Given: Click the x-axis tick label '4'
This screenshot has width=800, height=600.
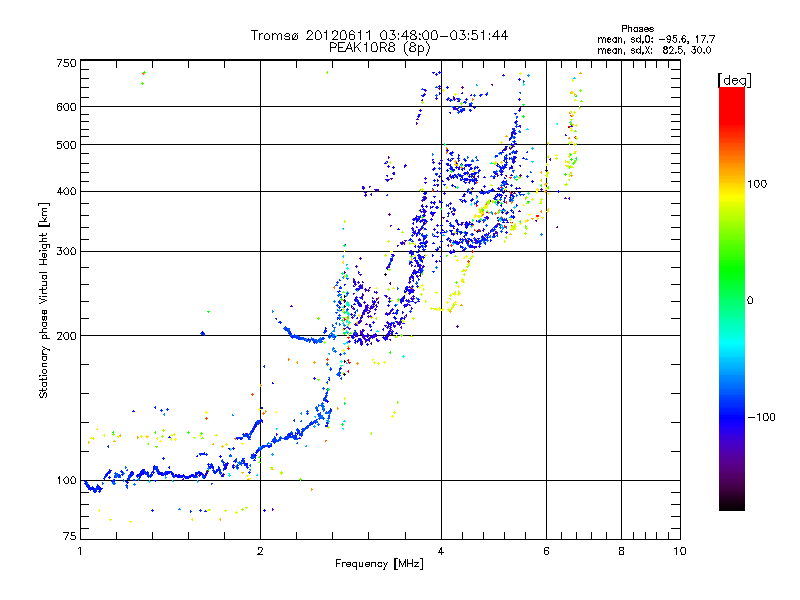Looking at the screenshot, I should (441, 551).
